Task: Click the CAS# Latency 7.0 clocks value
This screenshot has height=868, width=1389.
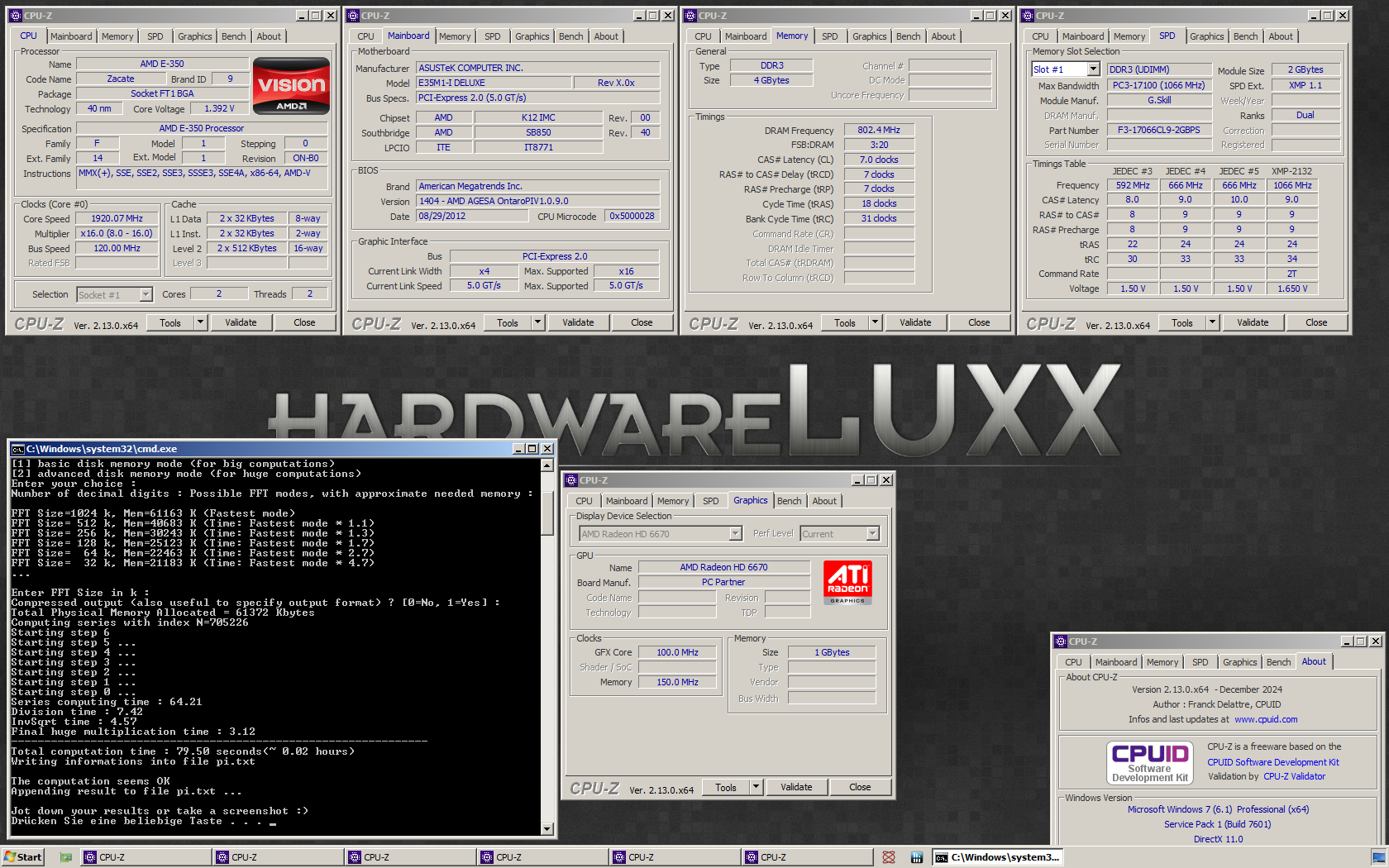Action: click(x=879, y=160)
